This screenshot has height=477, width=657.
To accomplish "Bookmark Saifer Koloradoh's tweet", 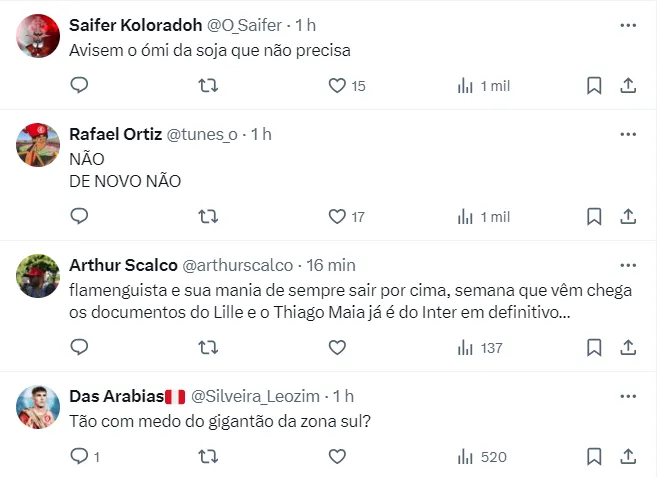I will (594, 86).
